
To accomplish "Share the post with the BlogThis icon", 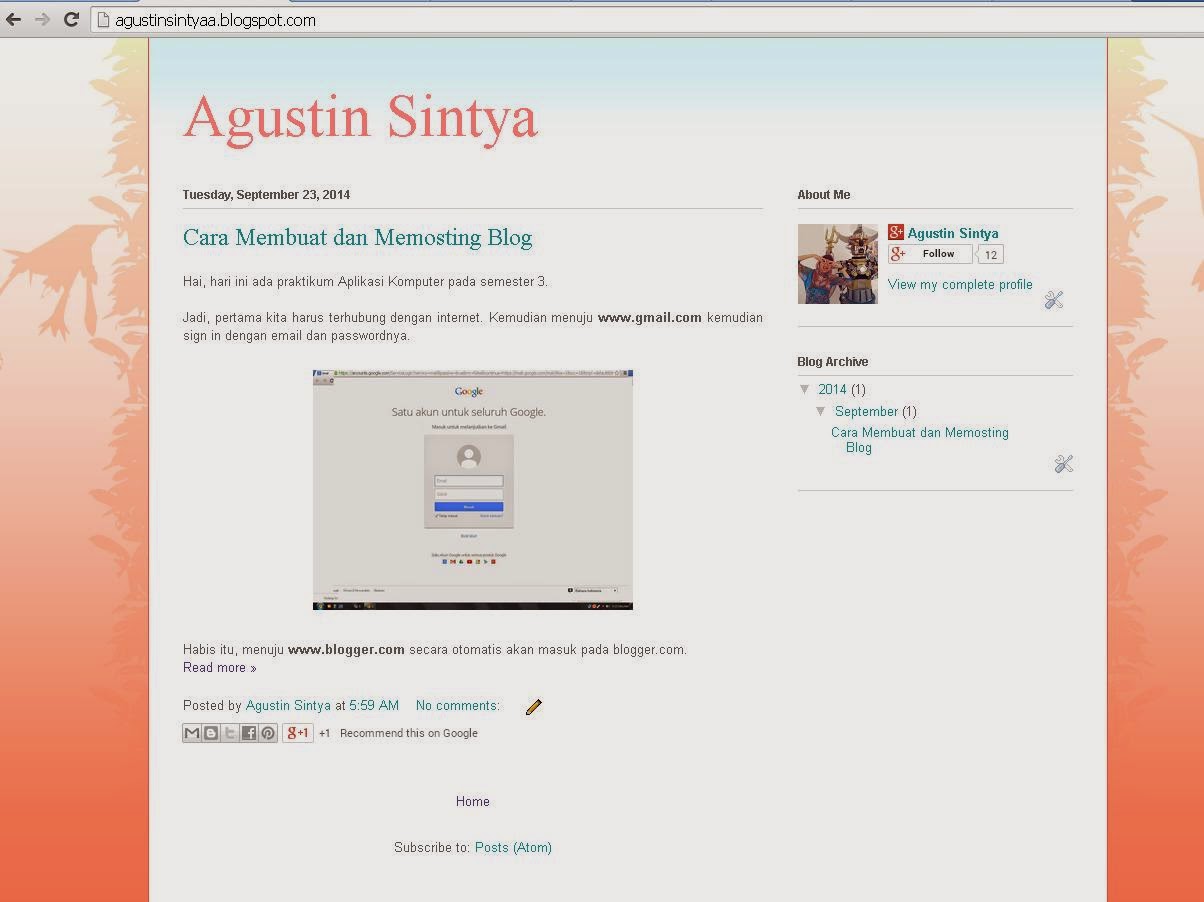I will pos(211,733).
